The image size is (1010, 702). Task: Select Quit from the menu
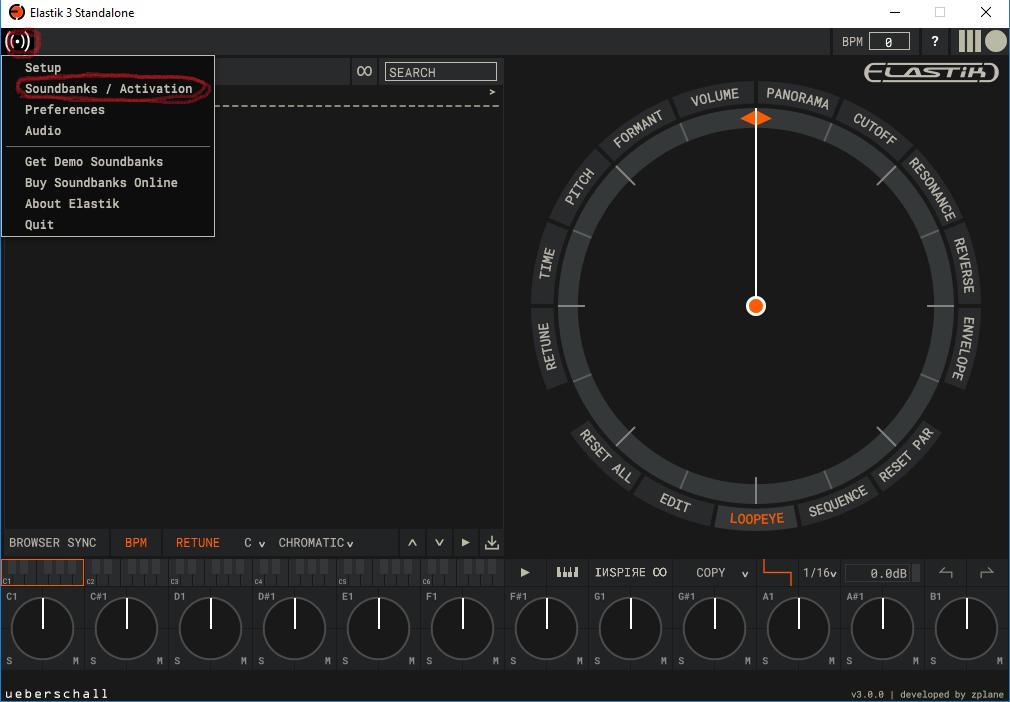[x=39, y=225]
